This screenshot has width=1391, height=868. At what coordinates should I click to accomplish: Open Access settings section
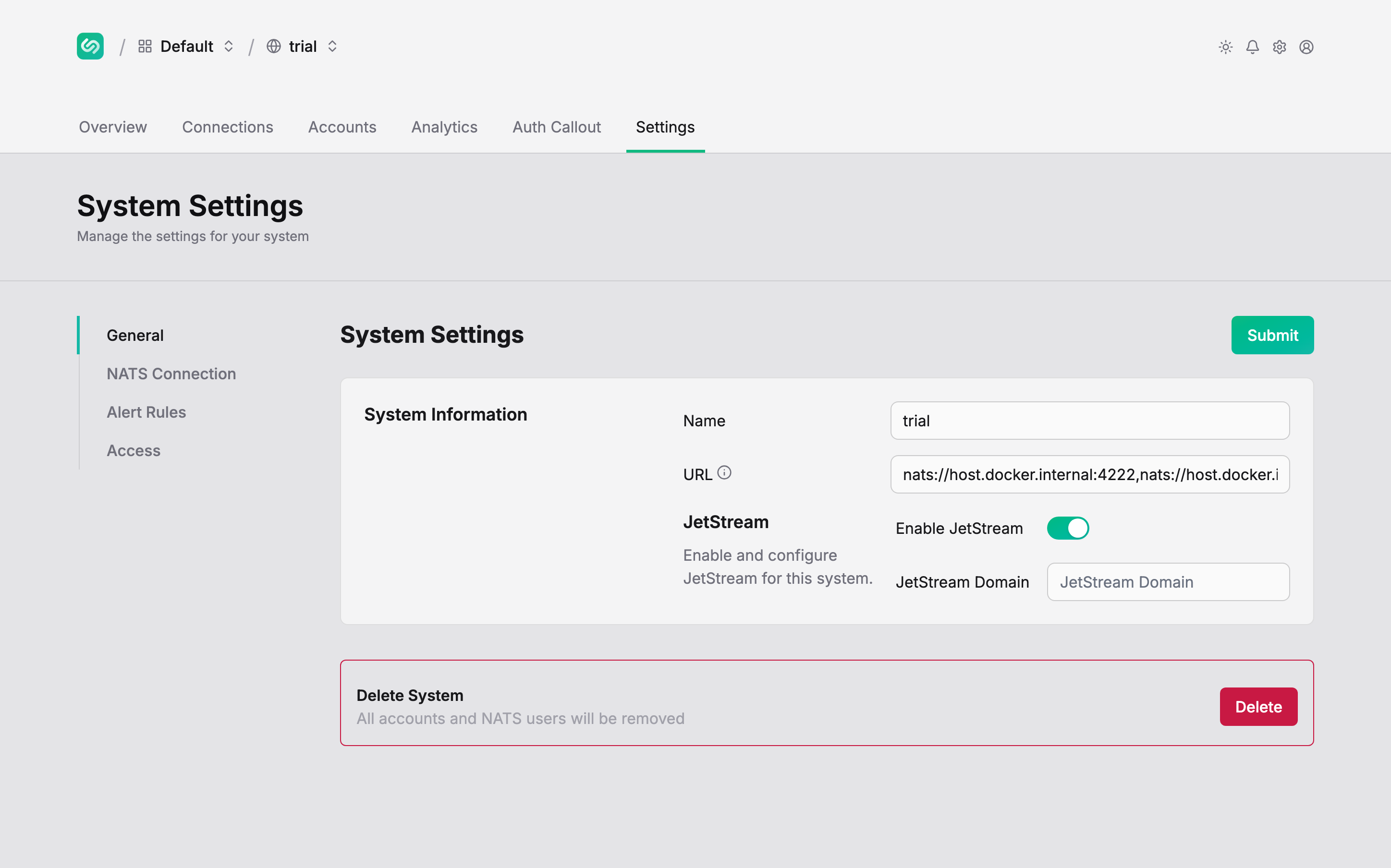tap(133, 451)
